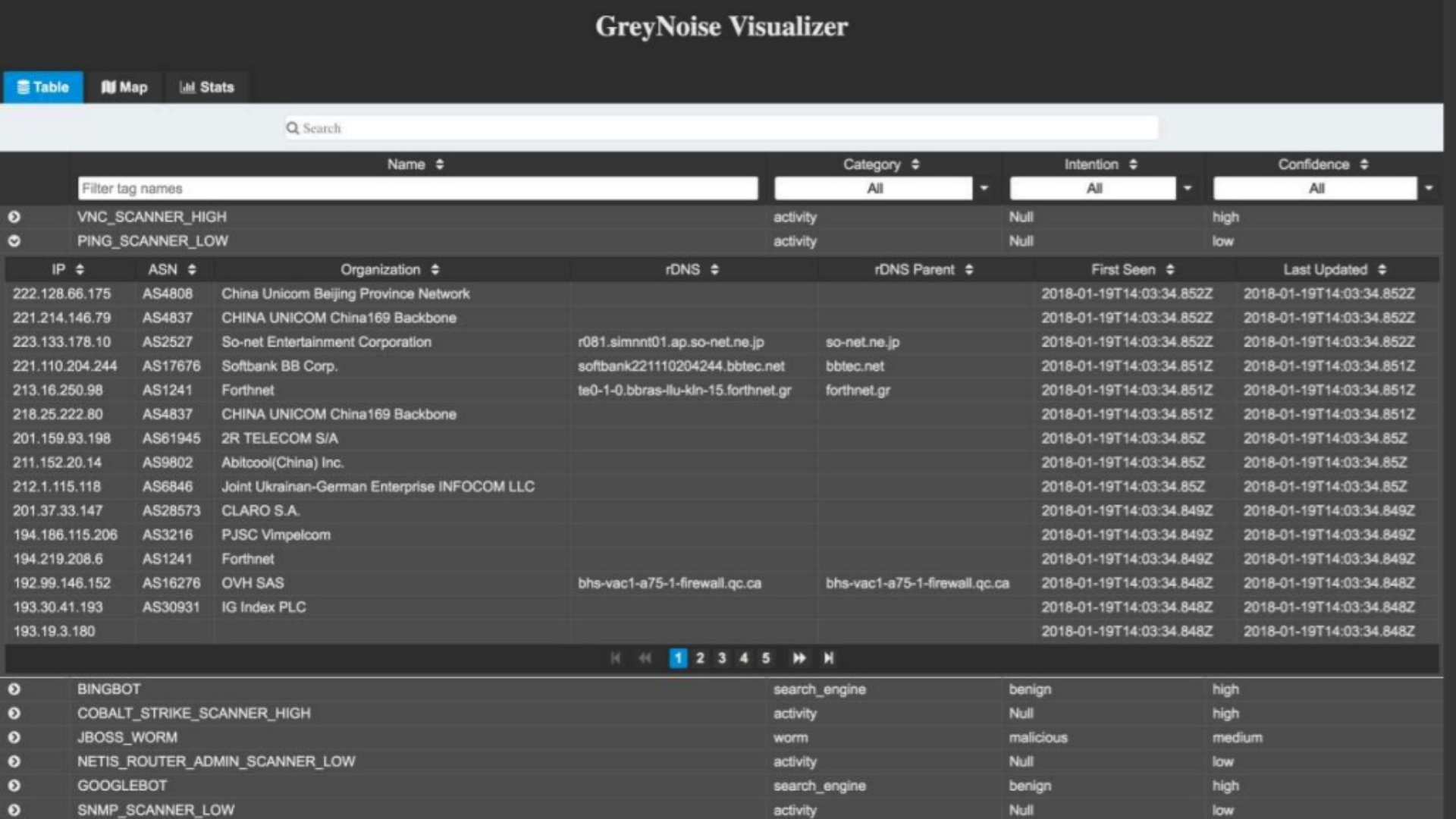Switch to the Table tab

click(x=43, y=87)
